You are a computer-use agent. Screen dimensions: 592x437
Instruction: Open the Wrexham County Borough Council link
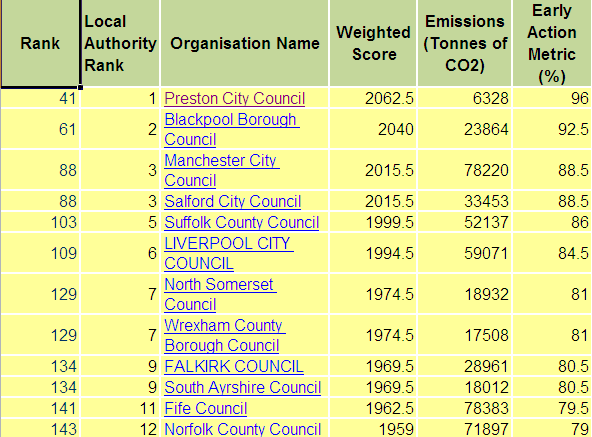225,335
